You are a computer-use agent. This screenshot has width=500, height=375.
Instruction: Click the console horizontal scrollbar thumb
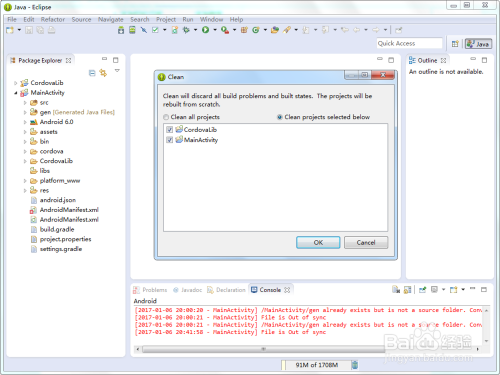coord(263,349)
